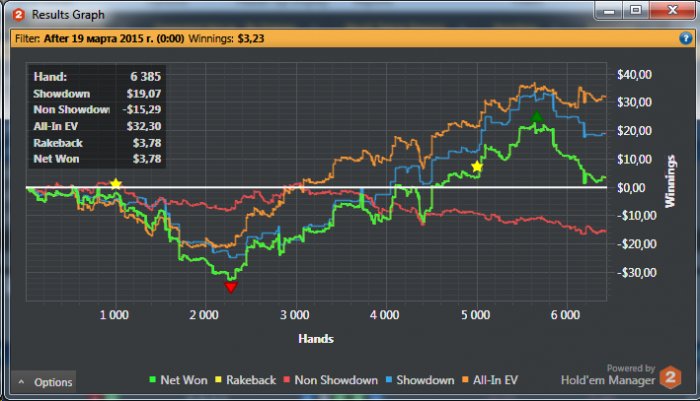Image resolution: width=700 pixels, height=401 pixels.
Task: Minimize the Results Graph window
Action: [x=609, y=11]
